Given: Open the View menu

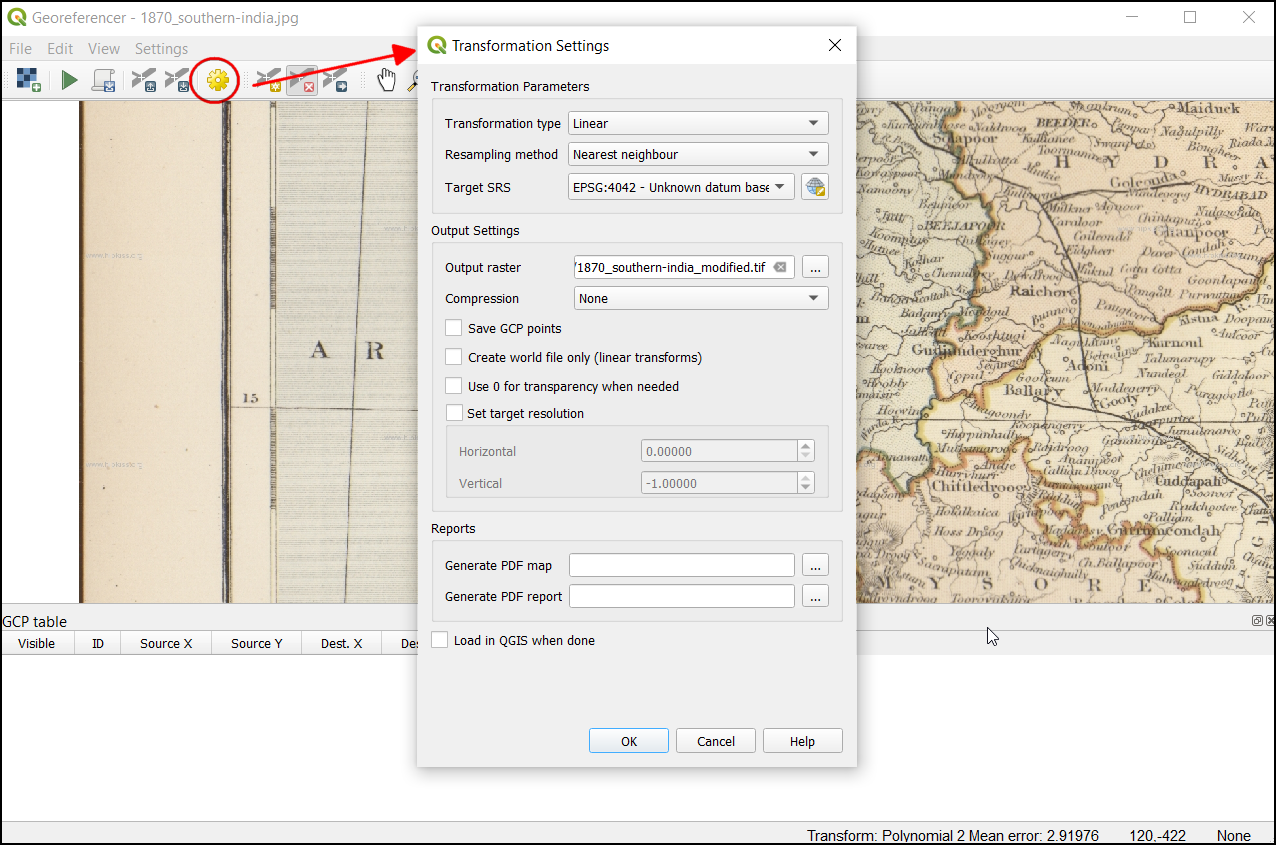Looking at the screenshot, I should tap(103, 48).
